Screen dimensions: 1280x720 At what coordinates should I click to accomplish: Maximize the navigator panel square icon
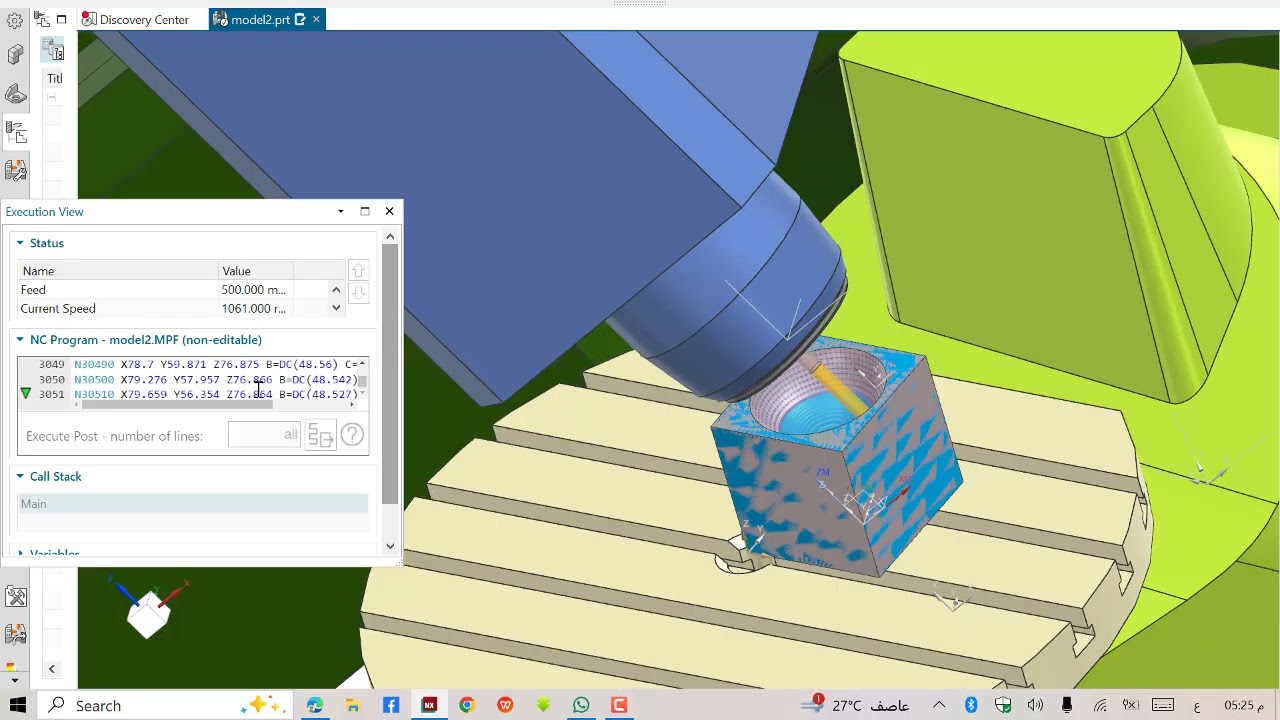coord(61,19)
